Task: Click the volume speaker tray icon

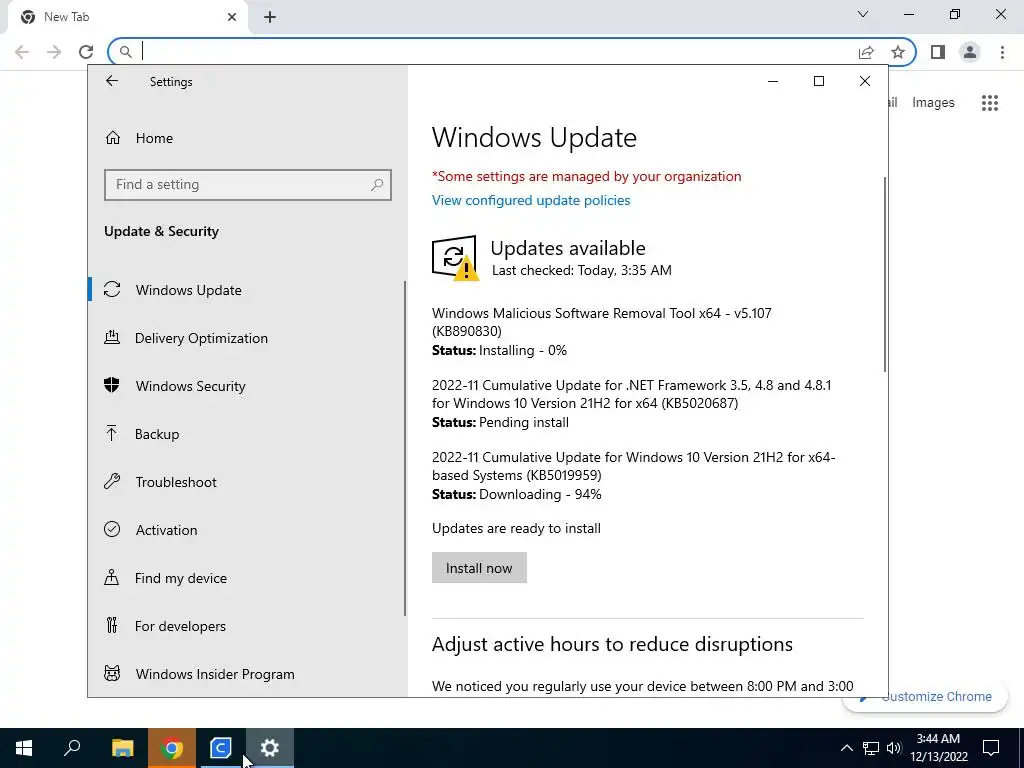Action: (894, 748)
